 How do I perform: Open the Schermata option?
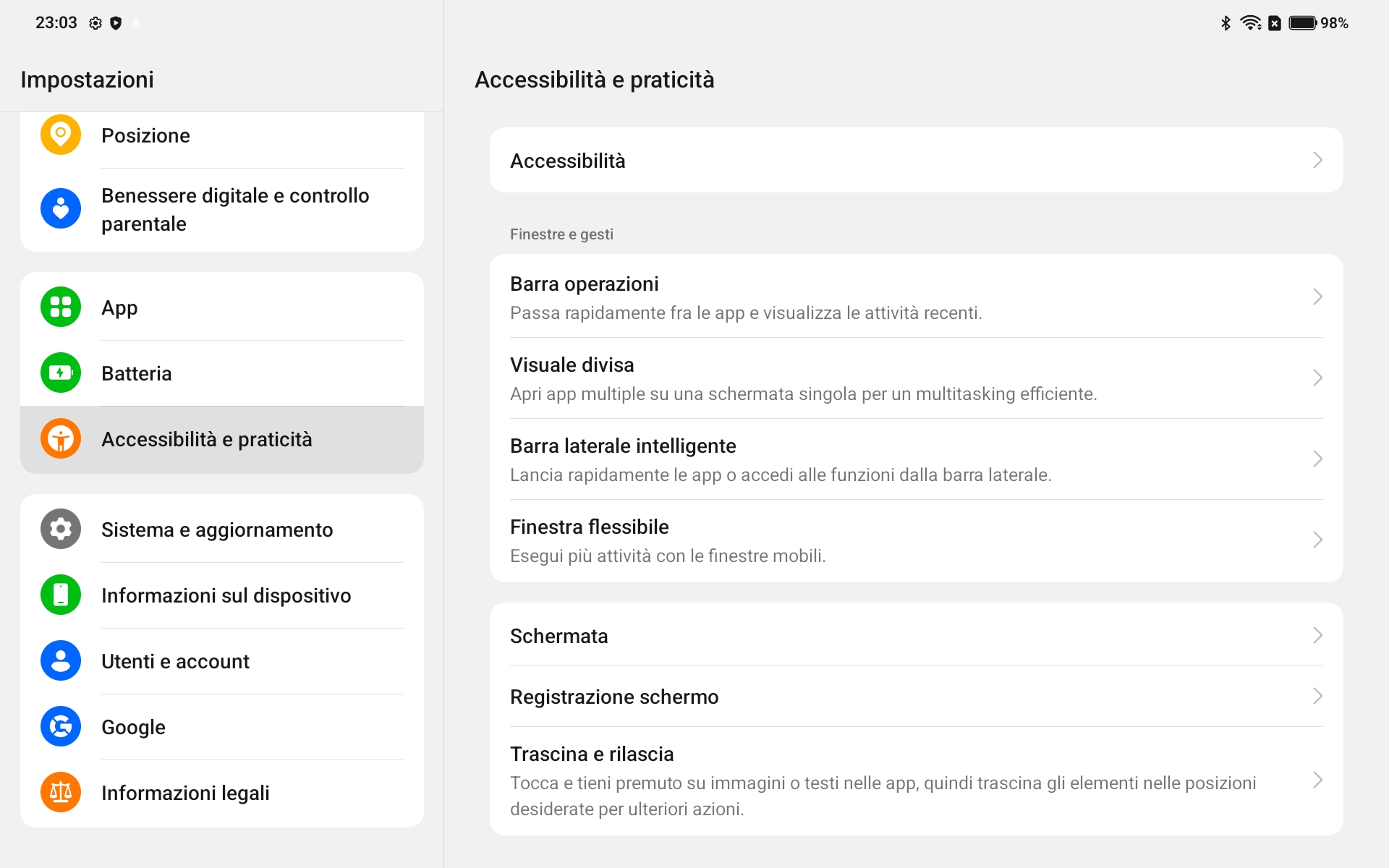917,635
